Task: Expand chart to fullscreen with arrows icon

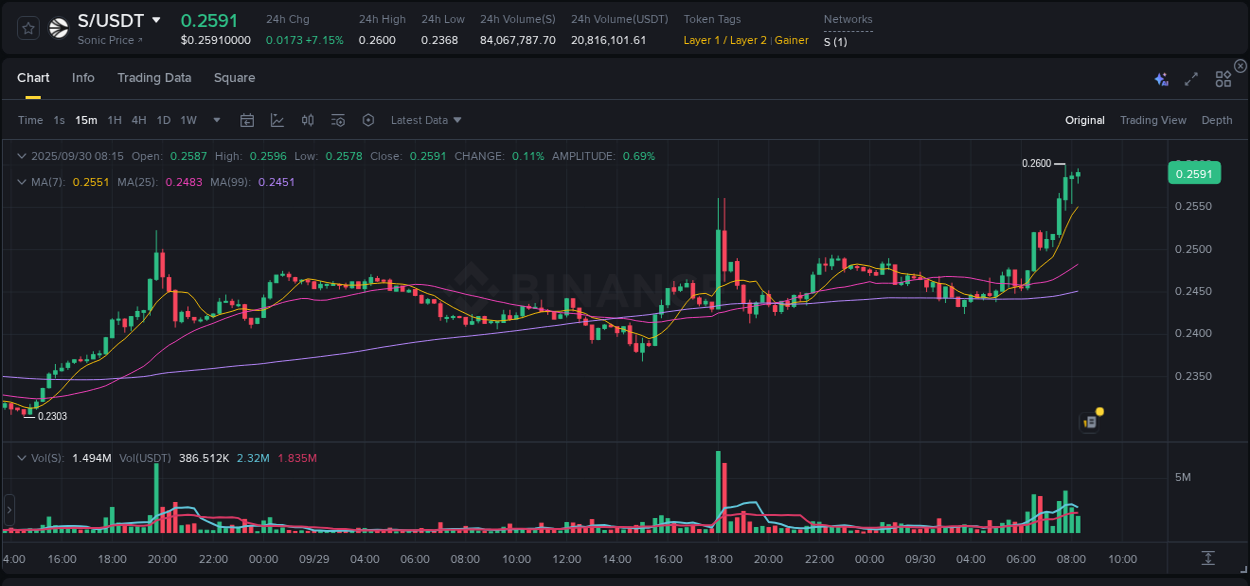Action: [1192, 78]
